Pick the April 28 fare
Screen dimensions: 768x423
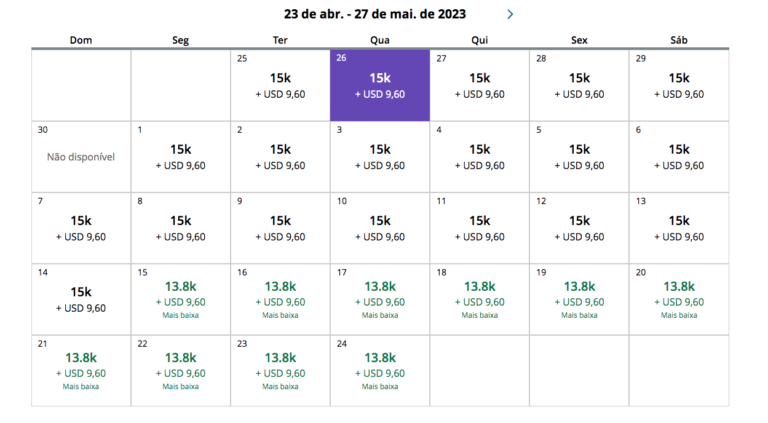[x=580, y=85]
